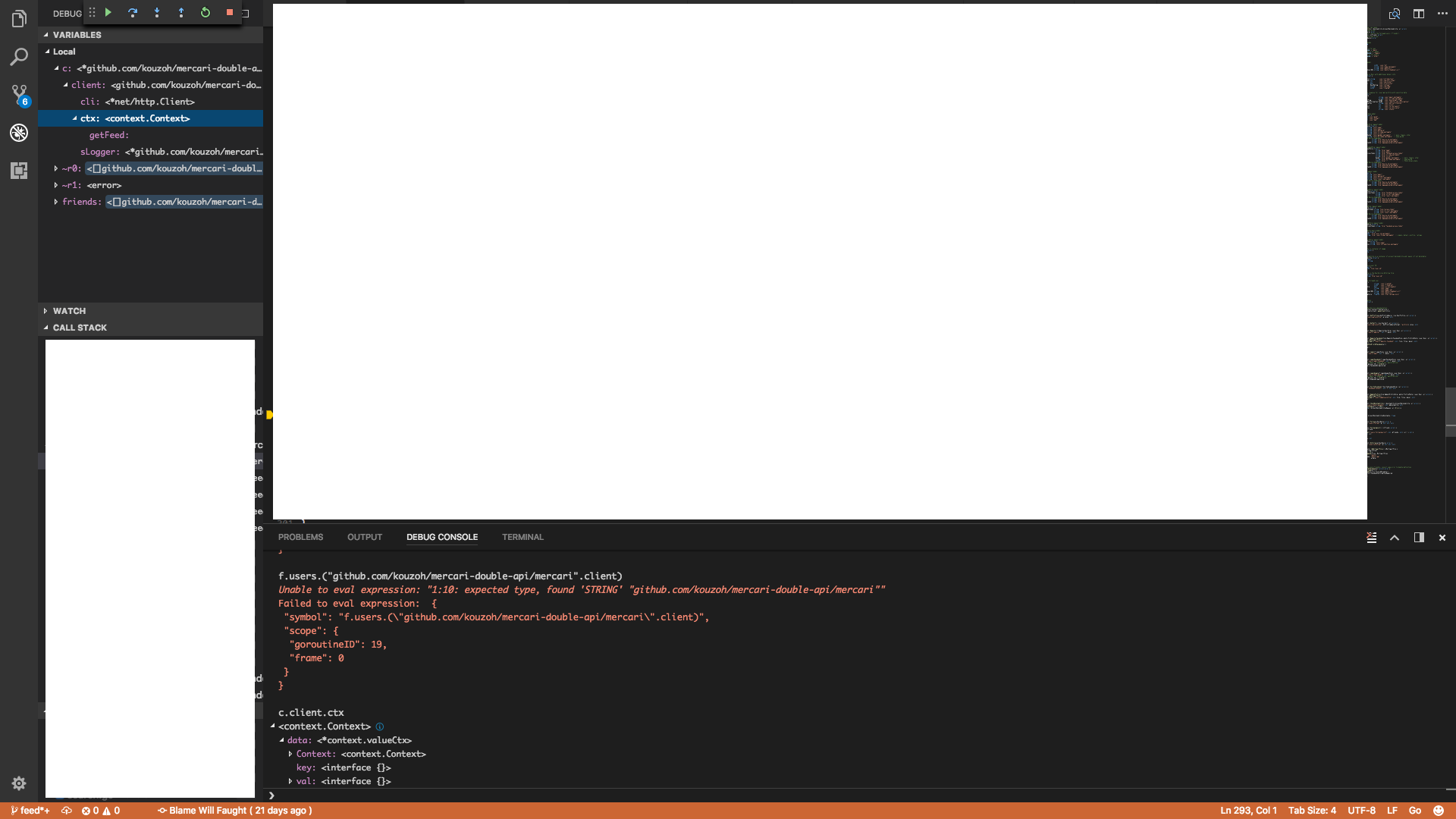Expand the Context entry in Debug Console
The width and height of the screenshot is (1456, 819).
click(291, 754)
